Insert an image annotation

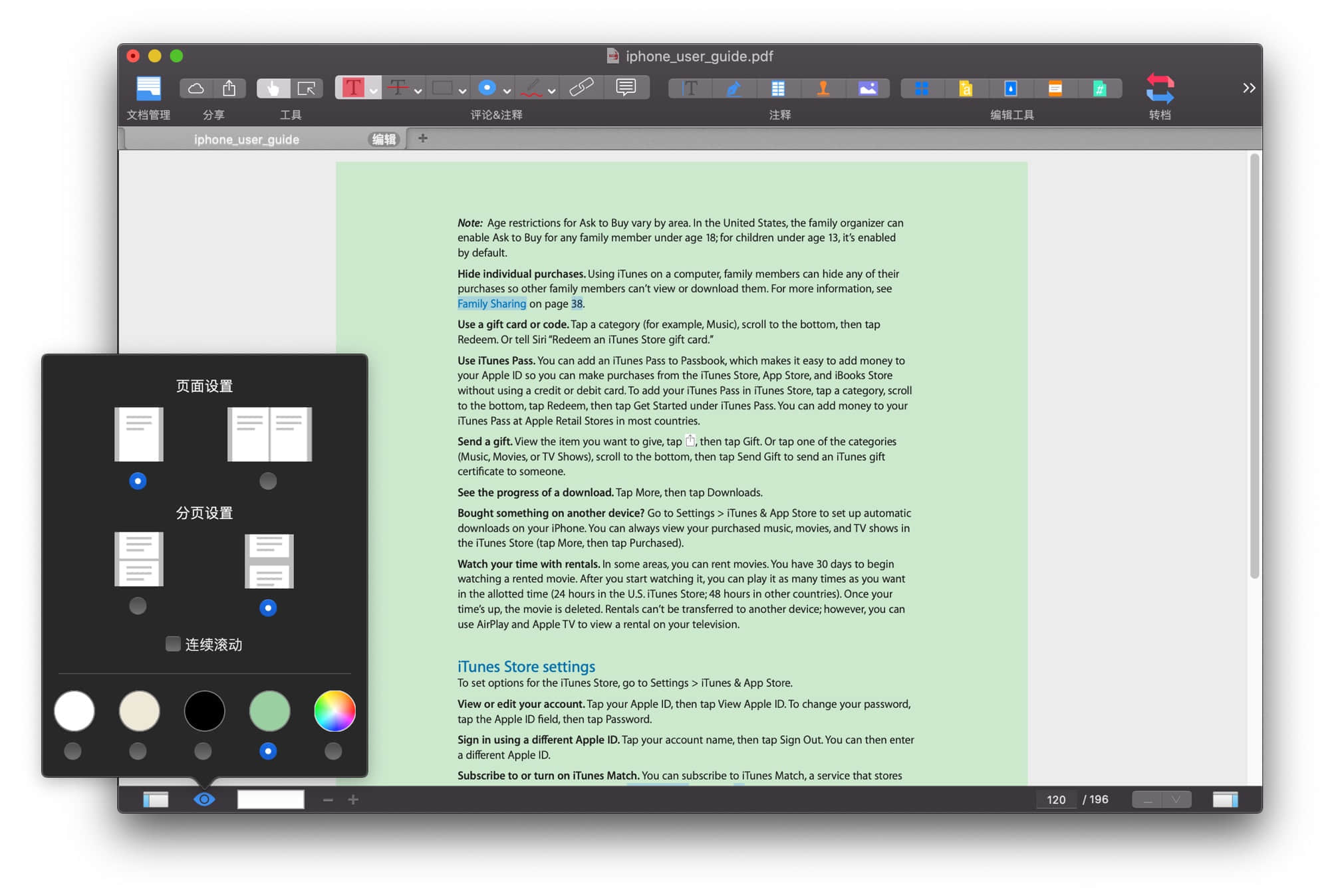pyautogui.click(x=868, y=88)
